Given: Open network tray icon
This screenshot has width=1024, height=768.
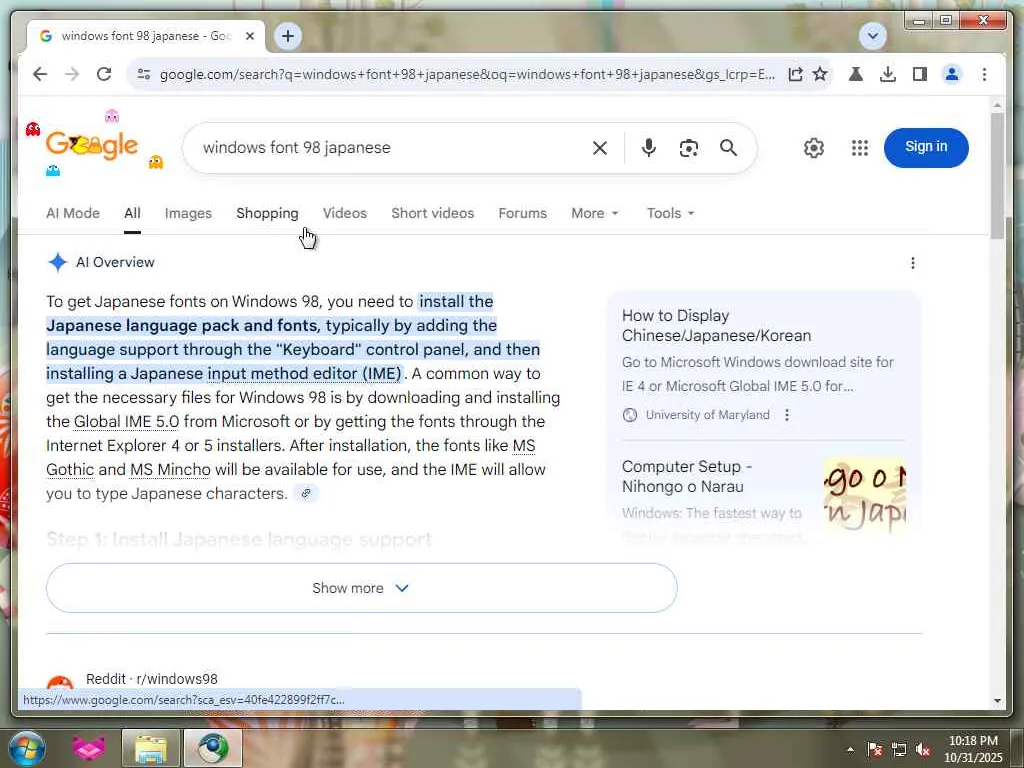Looking at the screenshot, I should 899,749.
